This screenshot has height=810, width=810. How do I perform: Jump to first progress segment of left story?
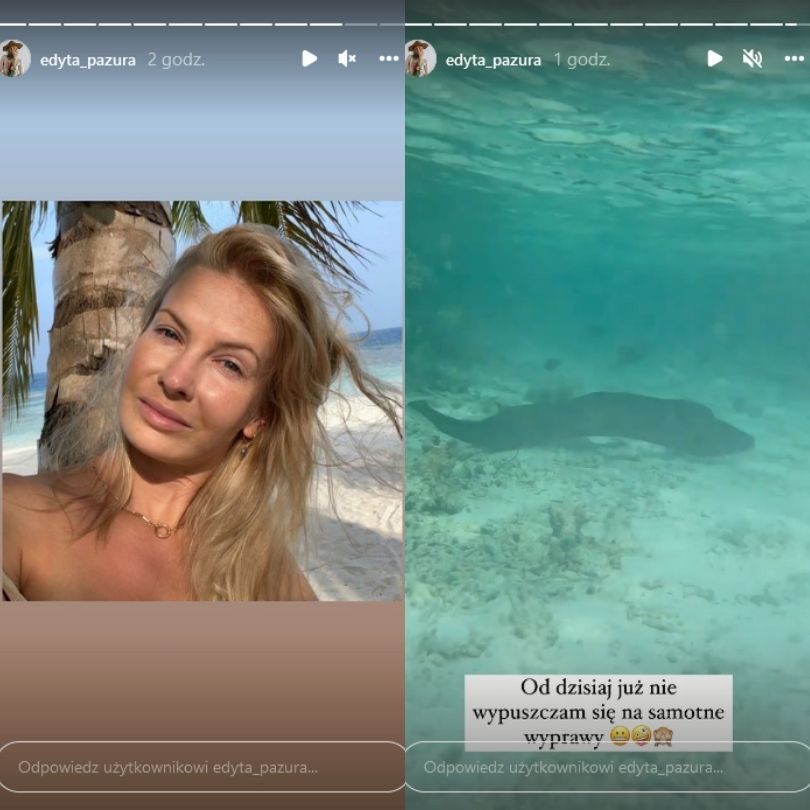[12, 24]
